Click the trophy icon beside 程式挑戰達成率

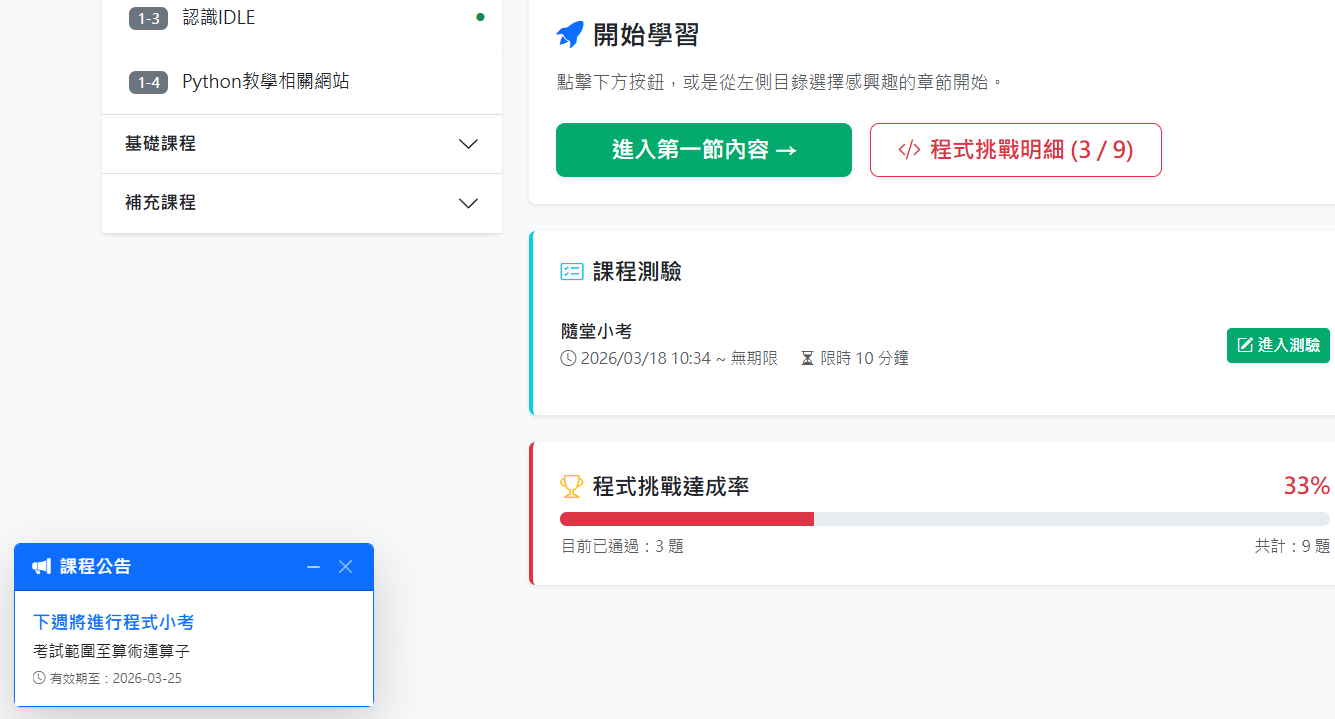pos(571,487)
